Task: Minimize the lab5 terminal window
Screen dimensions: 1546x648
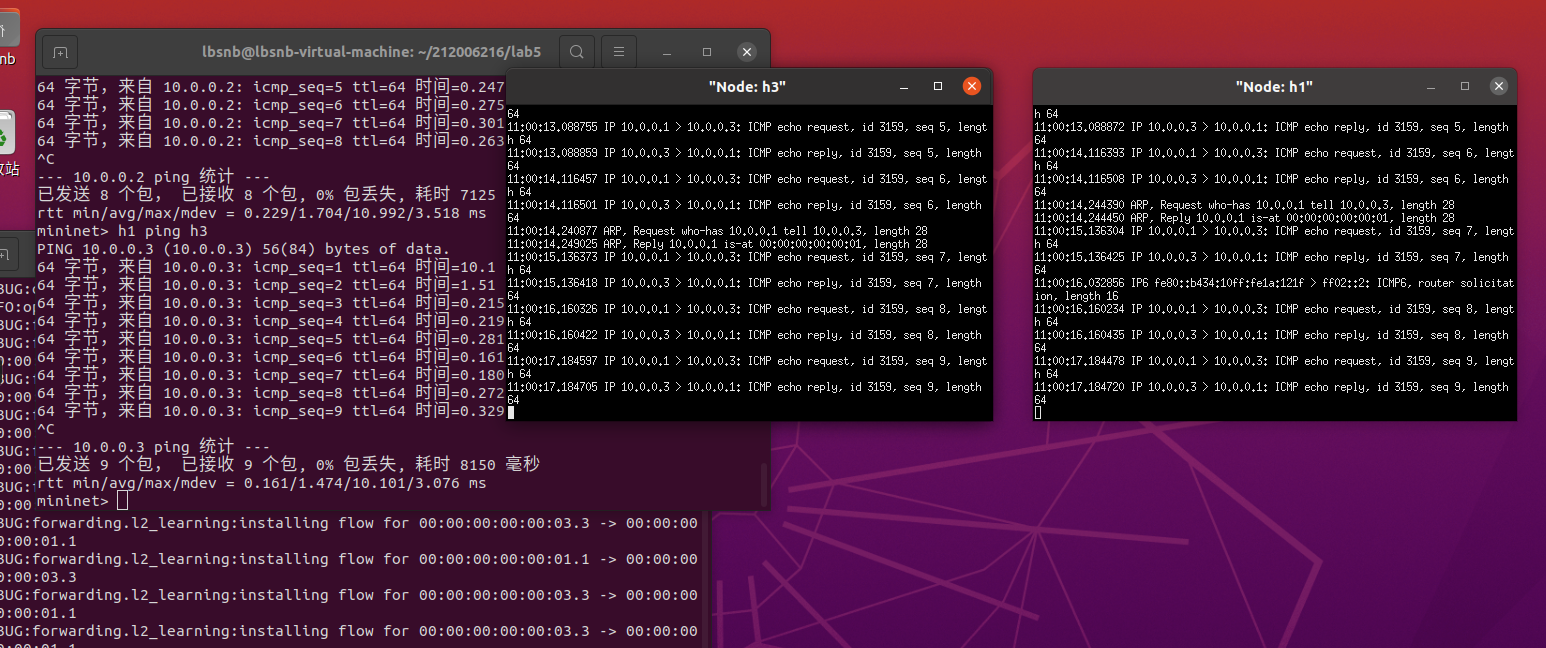Action: (x=667, y=52)
